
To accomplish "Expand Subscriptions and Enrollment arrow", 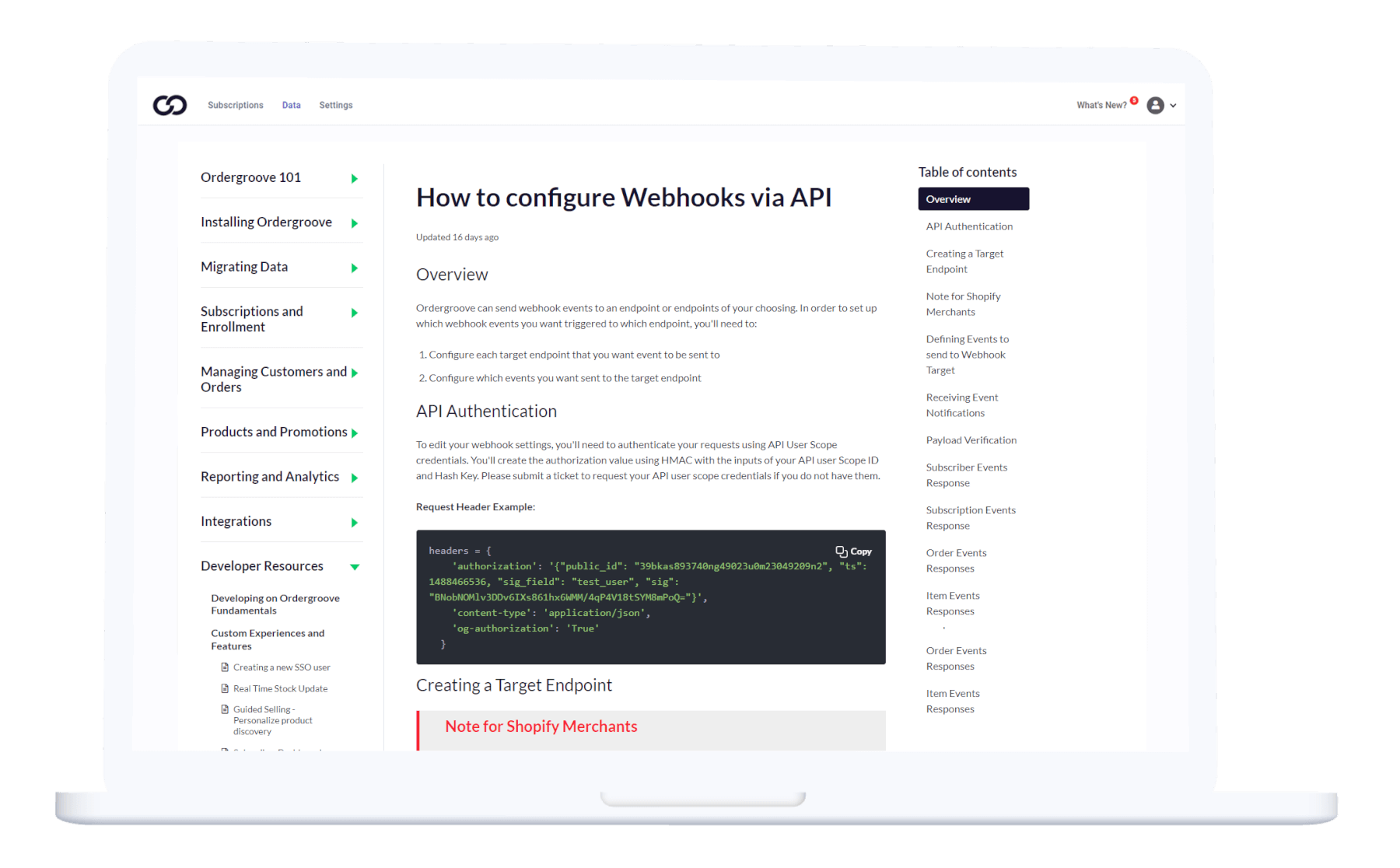I will pyautogui.click(x=355, y=313).
